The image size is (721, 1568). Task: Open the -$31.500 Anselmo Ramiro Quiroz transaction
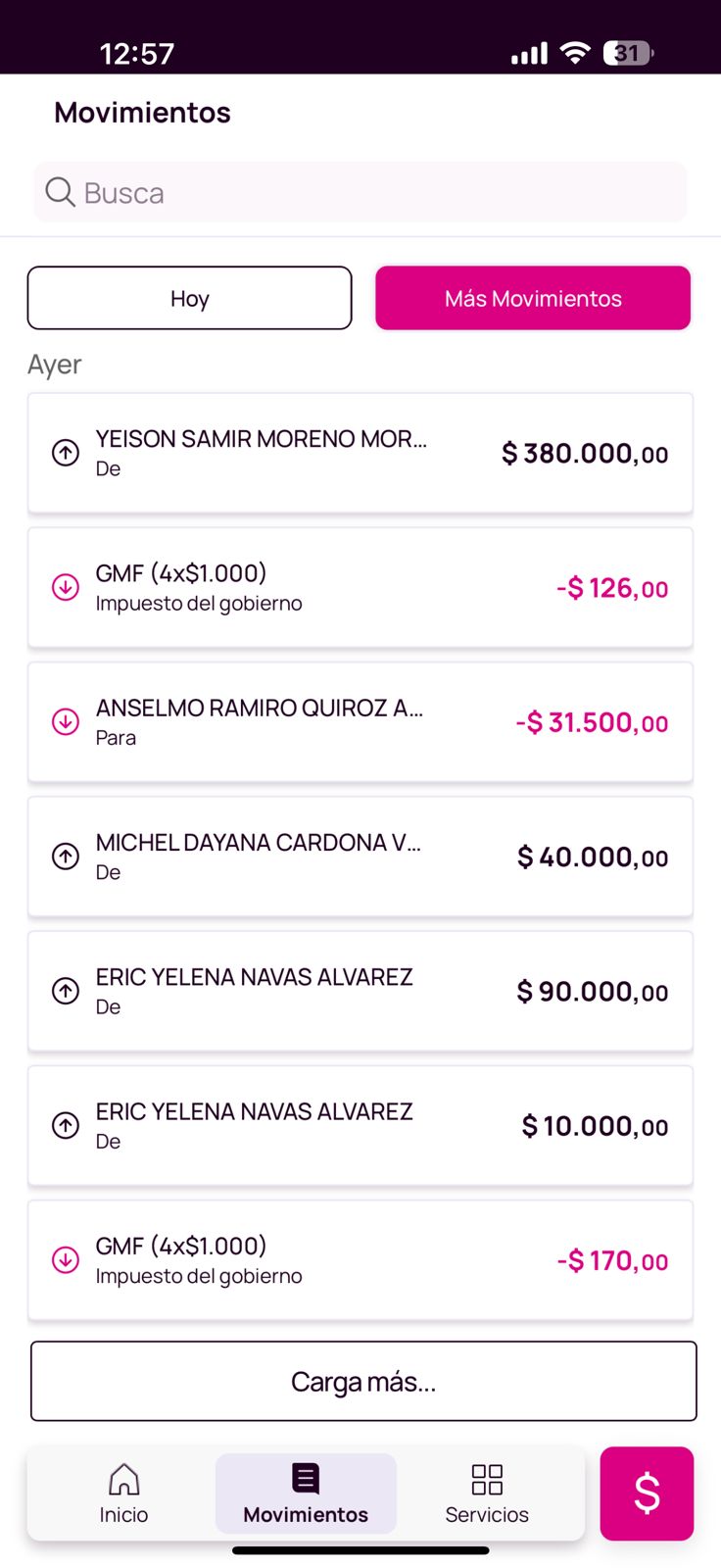click(x=360, y=722)
